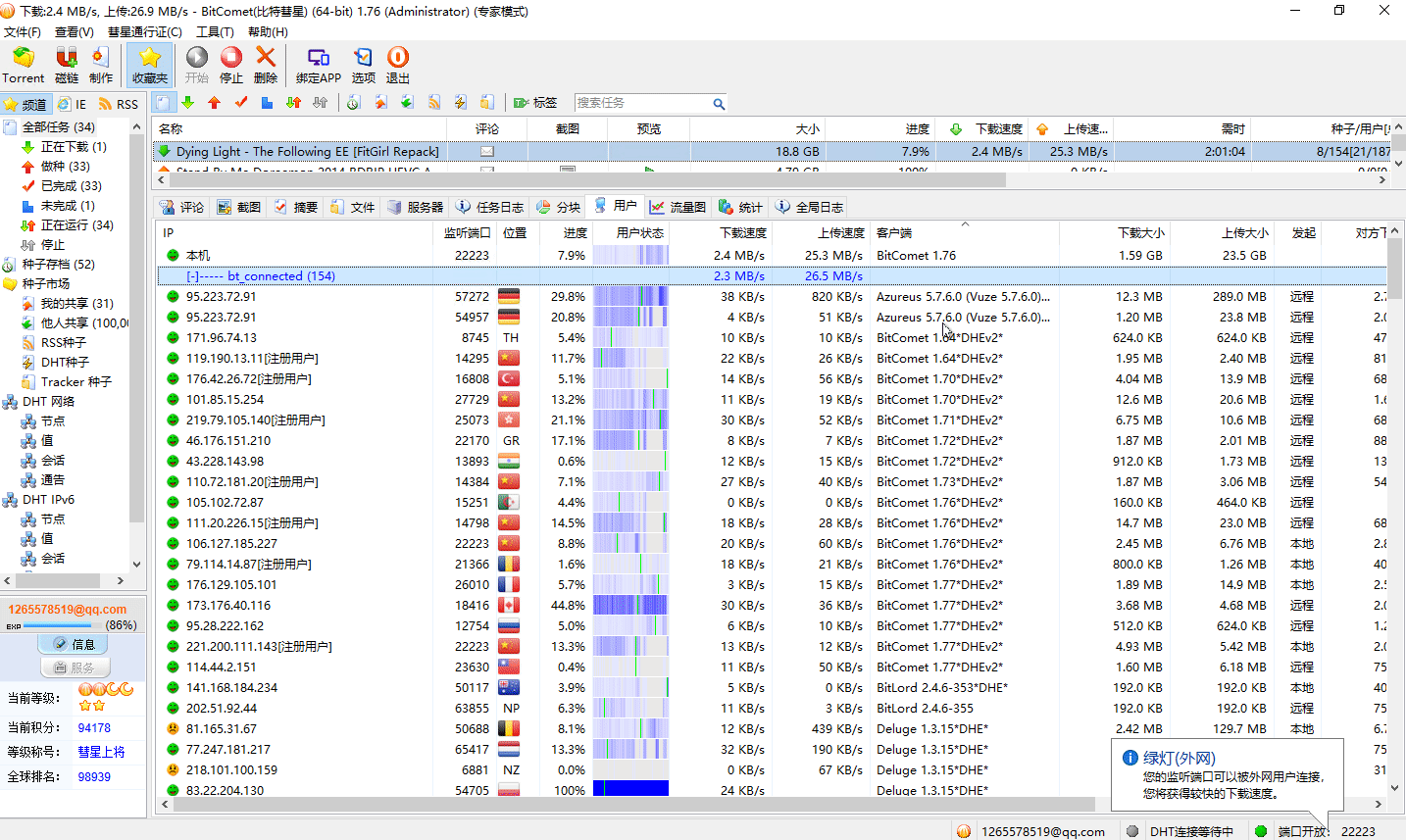Select the DHT 网络 tree node
The width and height of the screenshot is (1406, 840).
click(48, 401)
